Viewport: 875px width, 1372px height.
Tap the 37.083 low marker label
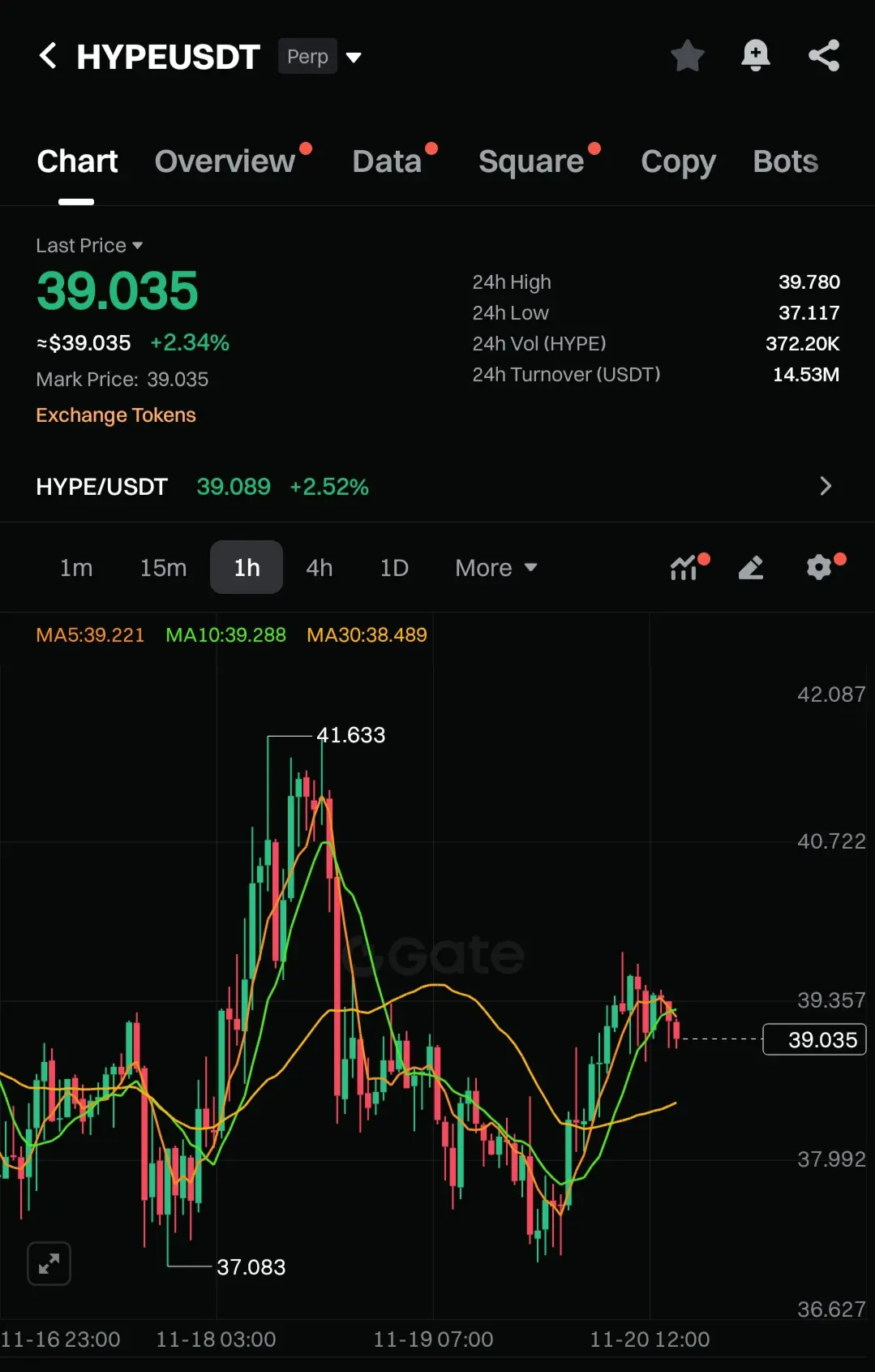click(x=251, y=1267)
